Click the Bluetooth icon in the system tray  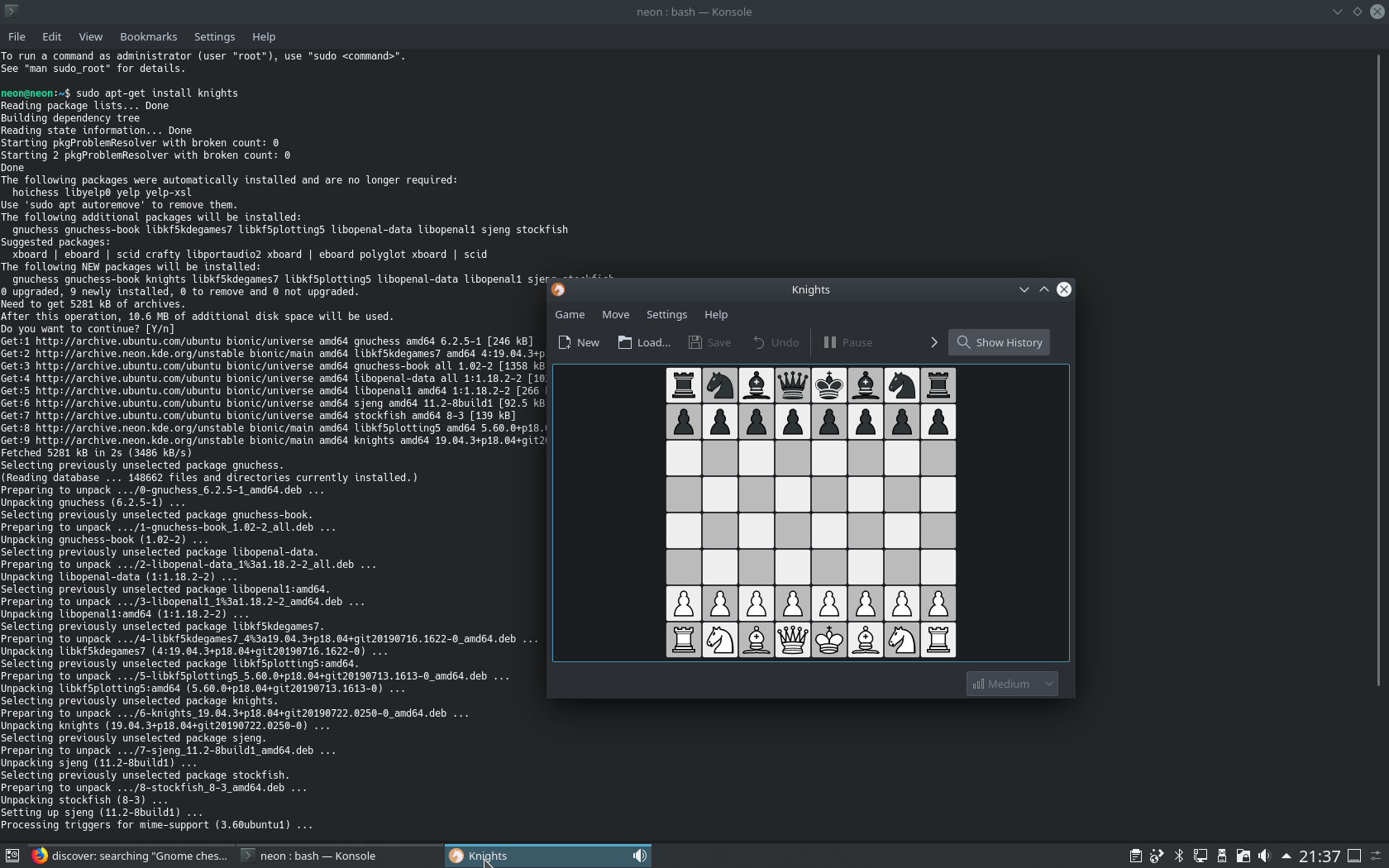point(1177,856)
